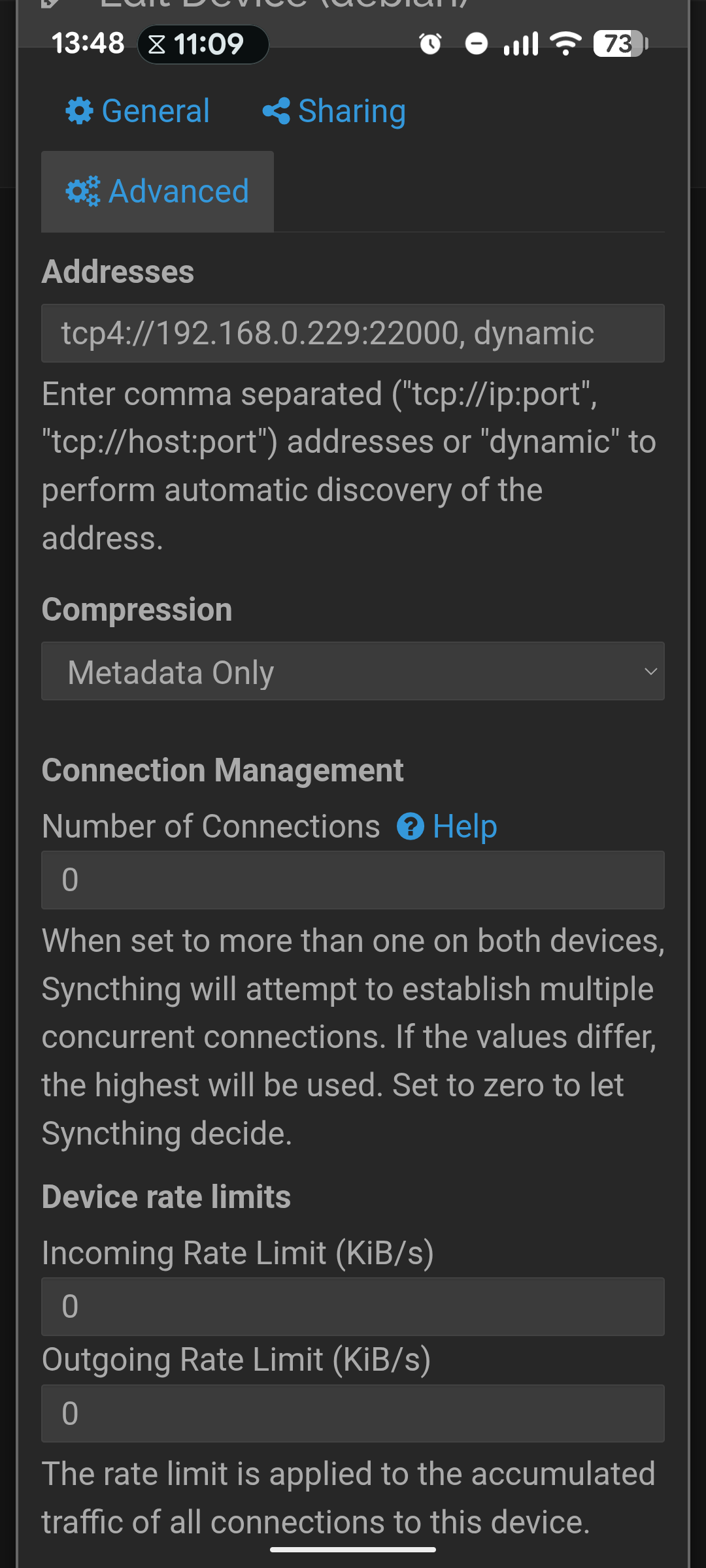This screenshot has width=706, height=1568.
Task: Tap the Wi-Fi status bar icon
Action: 565,44
